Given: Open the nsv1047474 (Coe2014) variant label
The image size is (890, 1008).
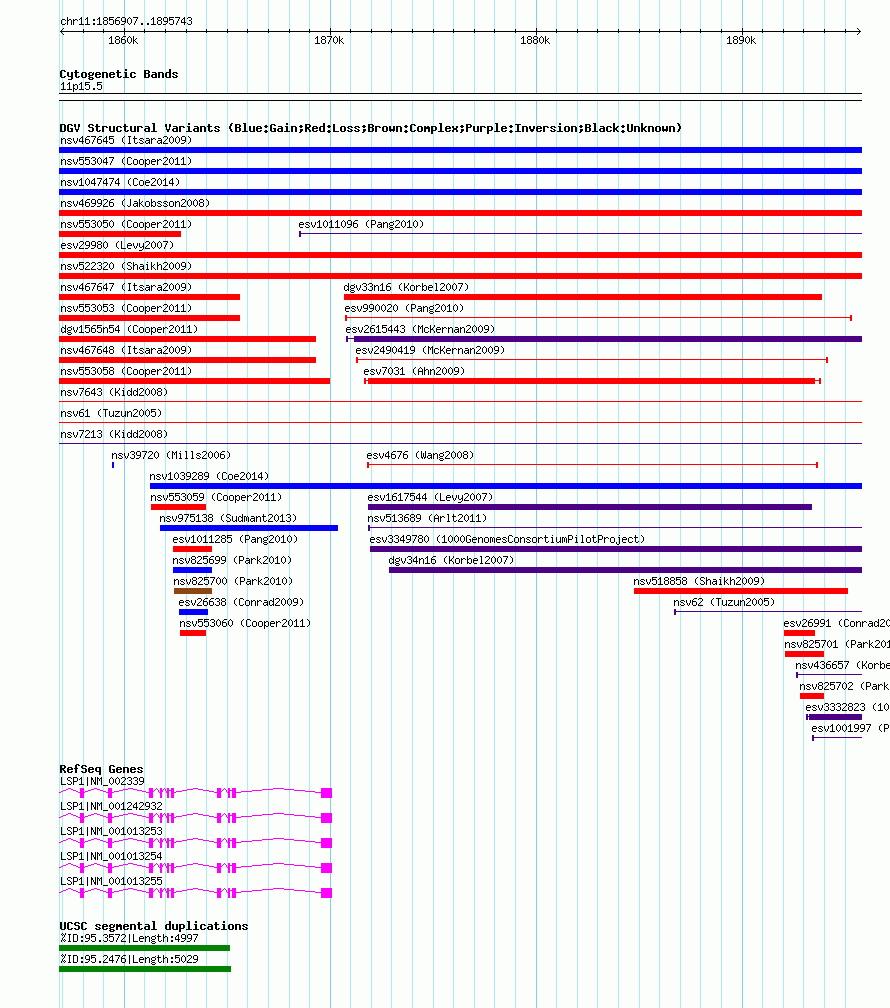Looking at the screenshot, I should click(120, 183).
